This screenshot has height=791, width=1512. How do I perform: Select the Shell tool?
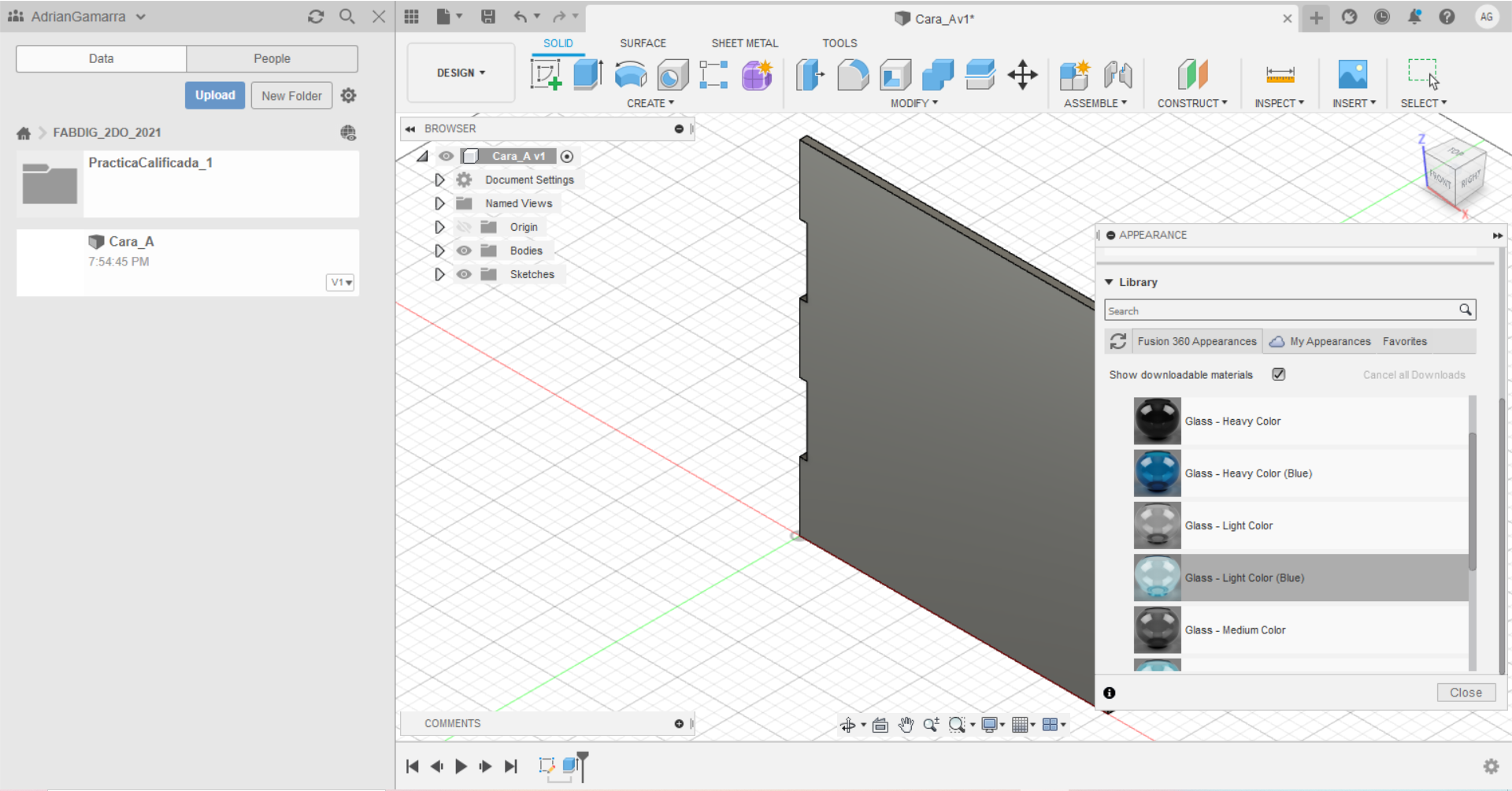coord(895,75)
